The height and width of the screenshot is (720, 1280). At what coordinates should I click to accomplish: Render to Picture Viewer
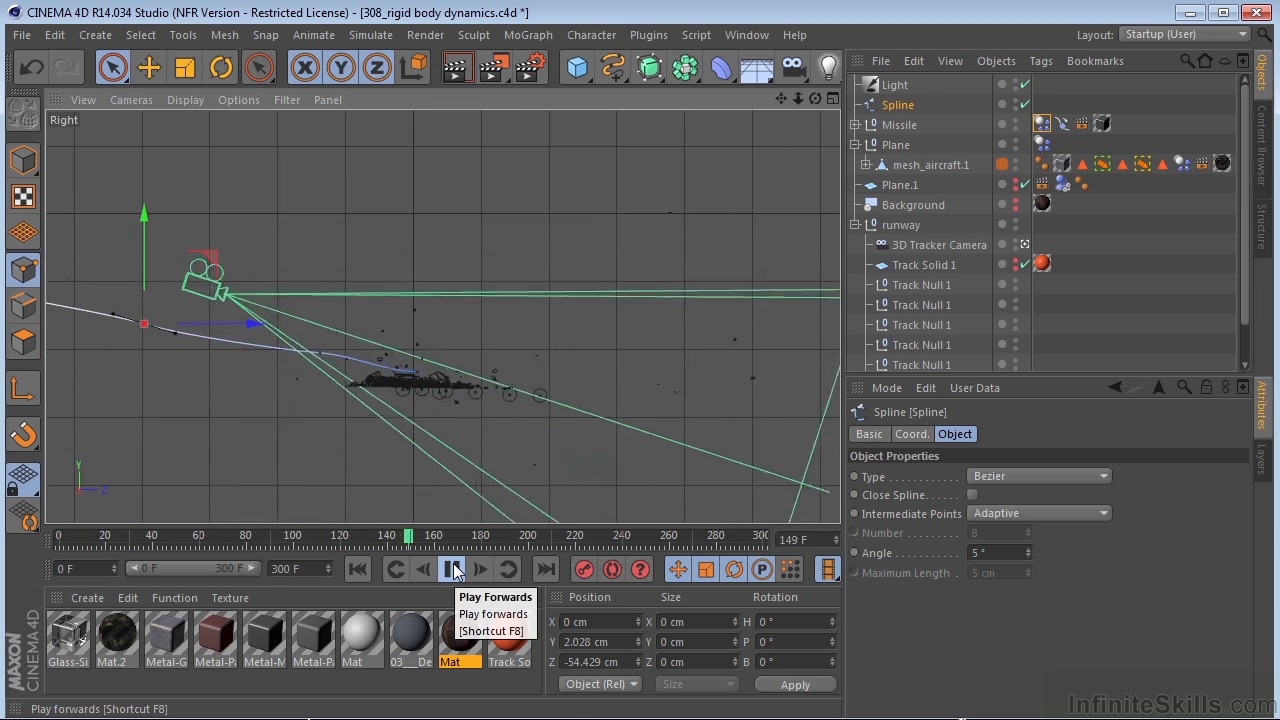point(493,67)
